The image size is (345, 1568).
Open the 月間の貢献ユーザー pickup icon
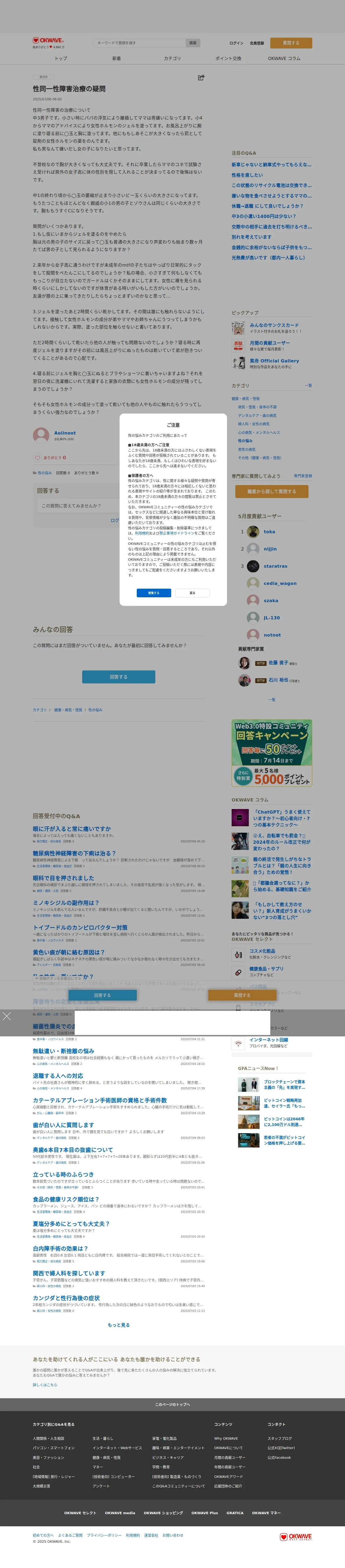238,346
